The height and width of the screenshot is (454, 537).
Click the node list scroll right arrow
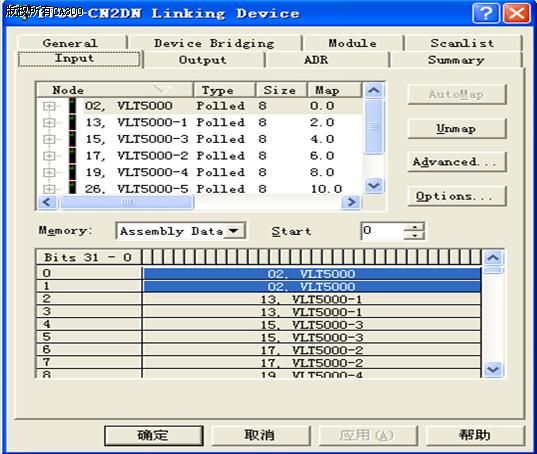351,202
